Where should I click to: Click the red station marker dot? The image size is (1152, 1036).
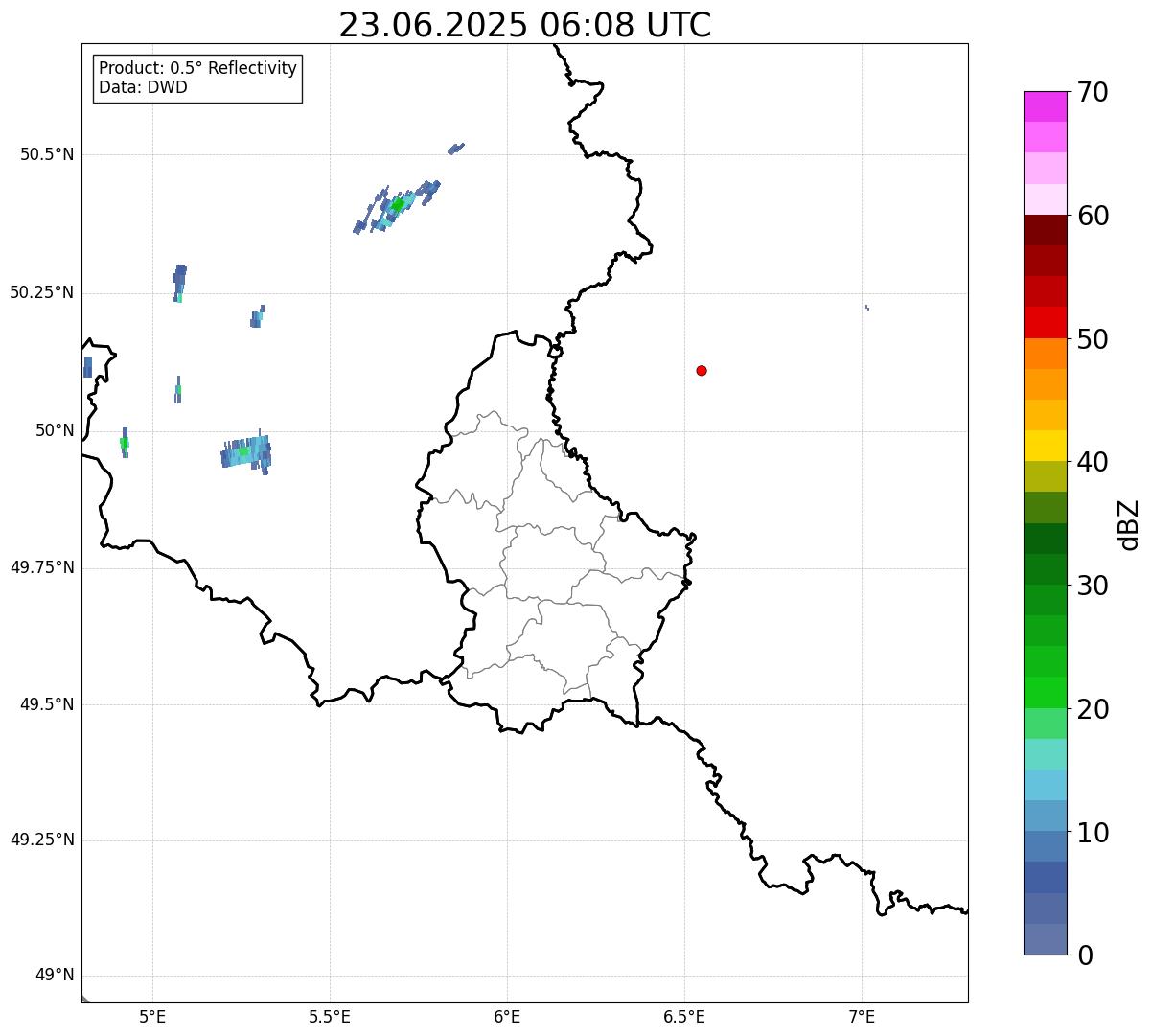click(x=702, y=370)
